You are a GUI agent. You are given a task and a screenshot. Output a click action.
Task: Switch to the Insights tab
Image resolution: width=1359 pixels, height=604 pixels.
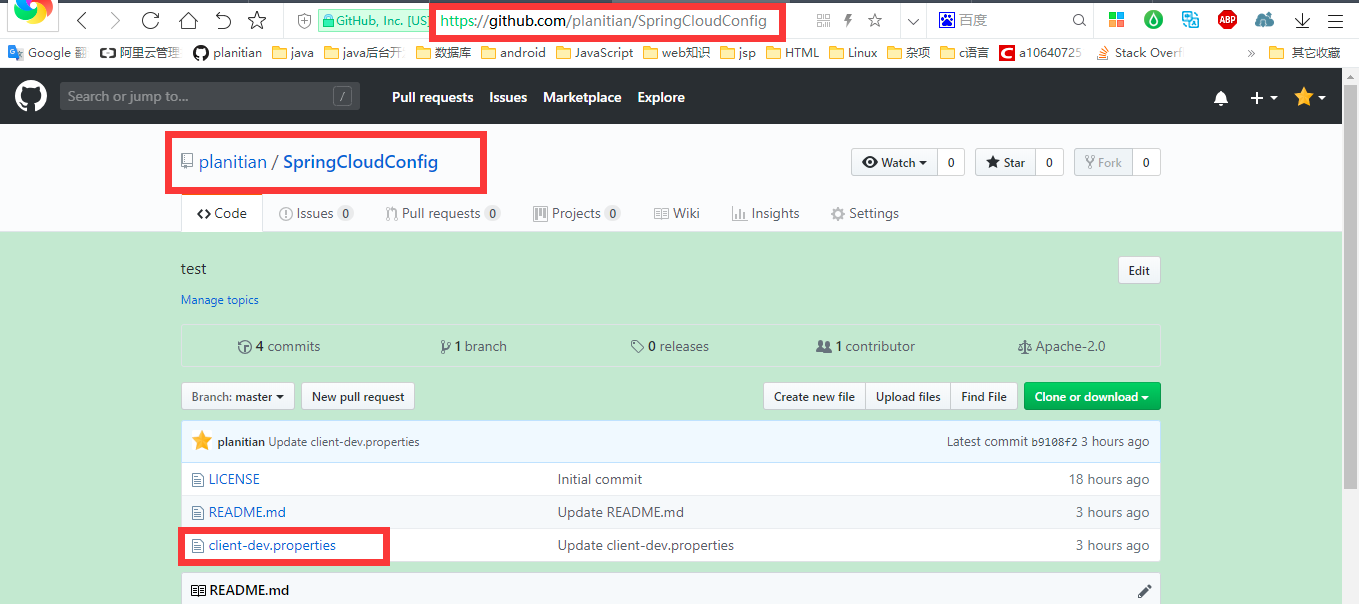[765, 213]
